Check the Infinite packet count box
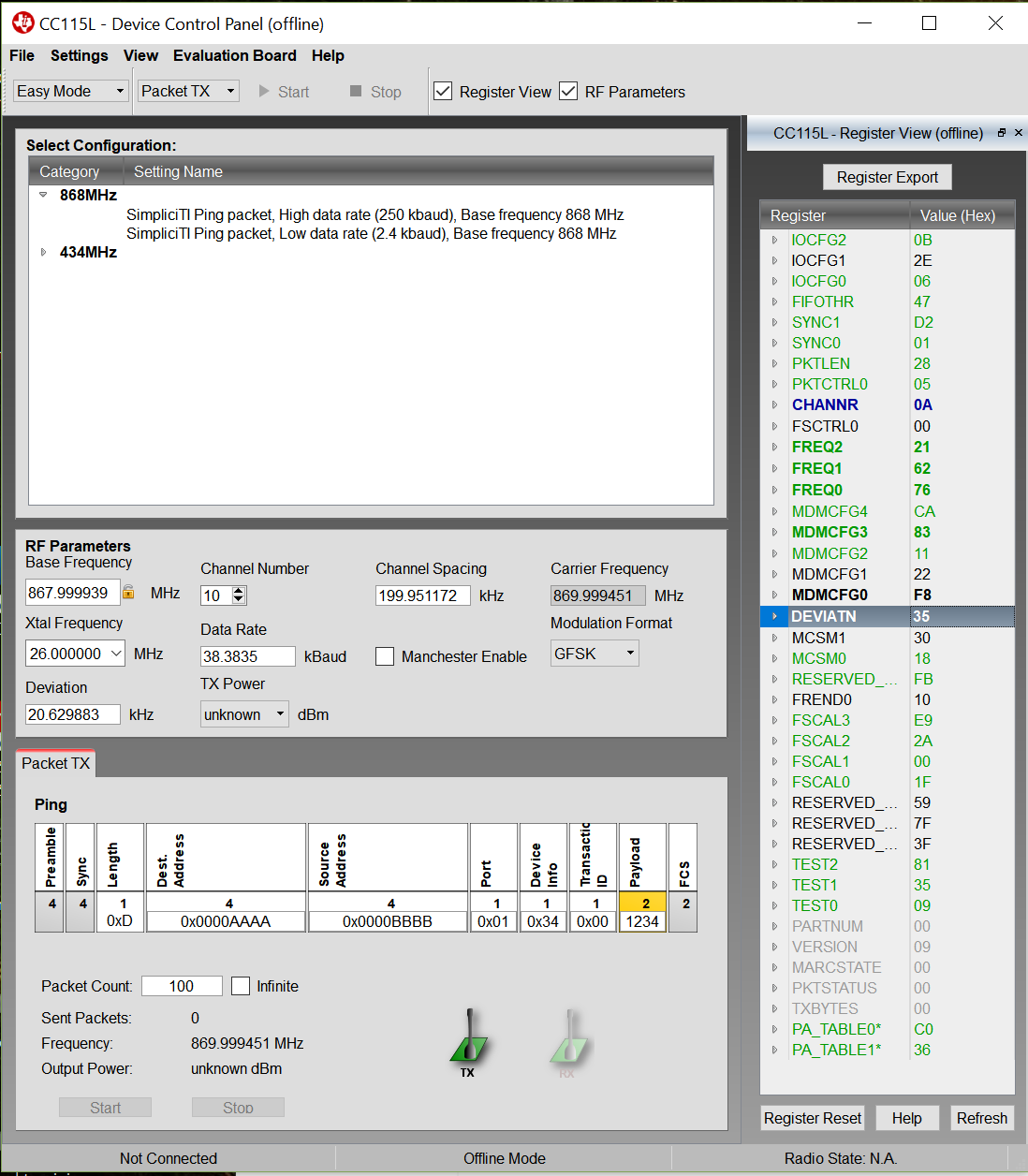The width and height of the screenshot is (1028, 1176). point(241,986)
